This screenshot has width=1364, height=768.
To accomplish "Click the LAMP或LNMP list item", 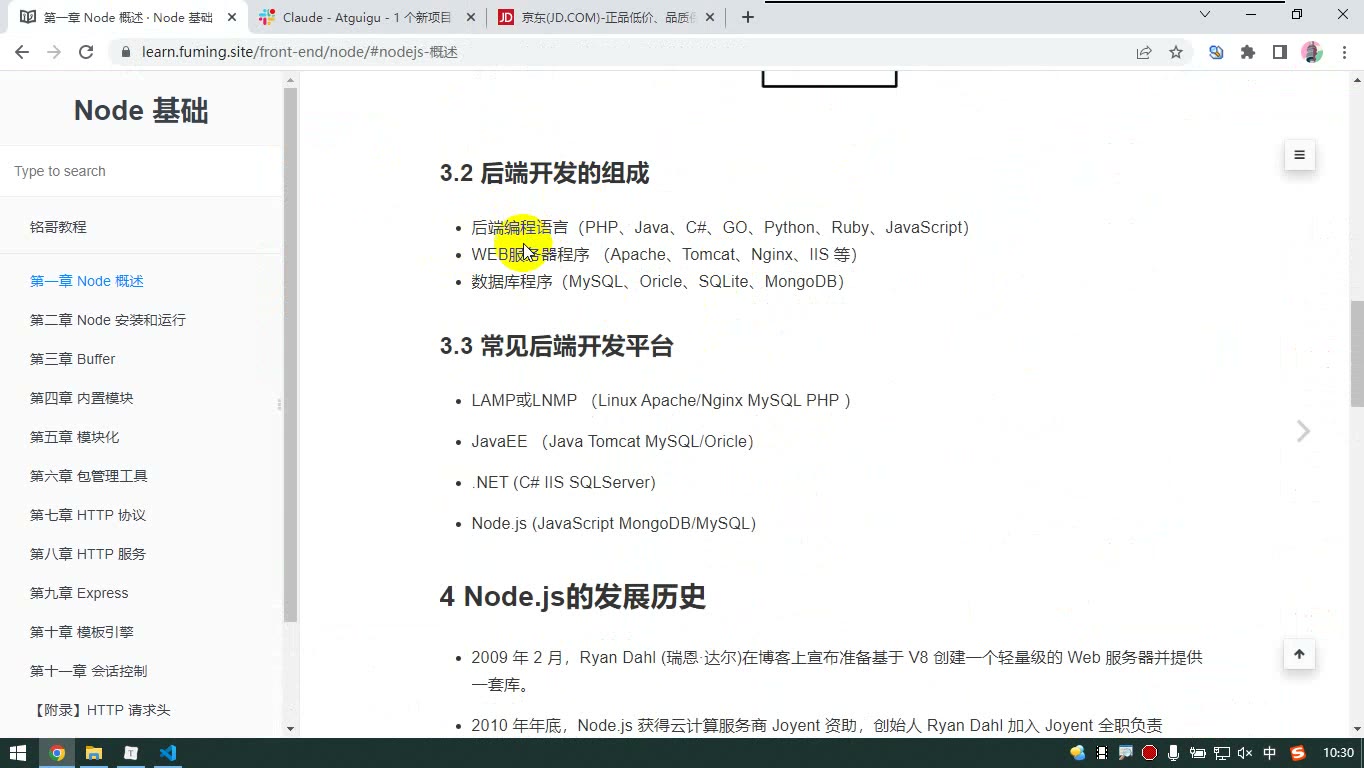I will click(661, 400).
